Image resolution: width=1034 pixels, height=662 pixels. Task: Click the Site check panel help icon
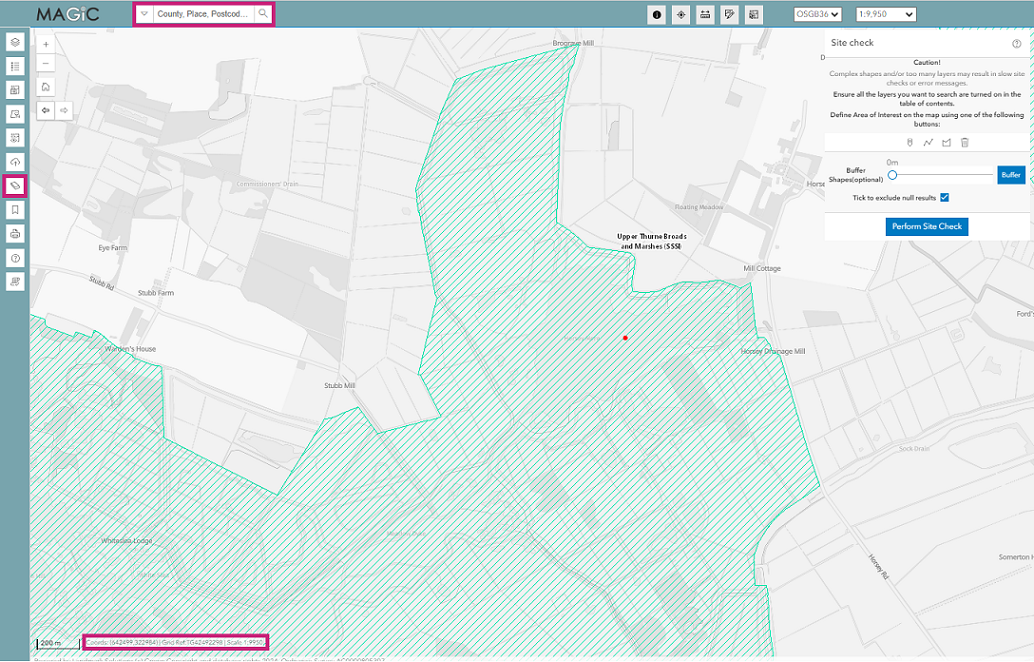(1016, 44)
